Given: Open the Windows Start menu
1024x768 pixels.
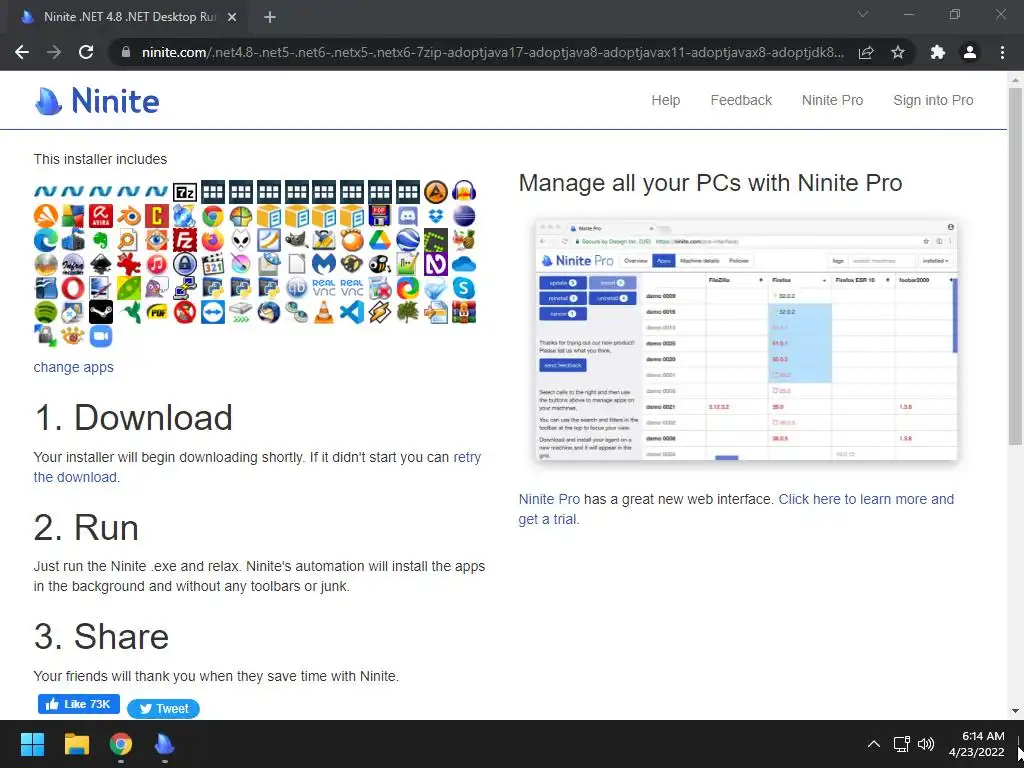Looking at the screenshot, I should tap(32, 744).
